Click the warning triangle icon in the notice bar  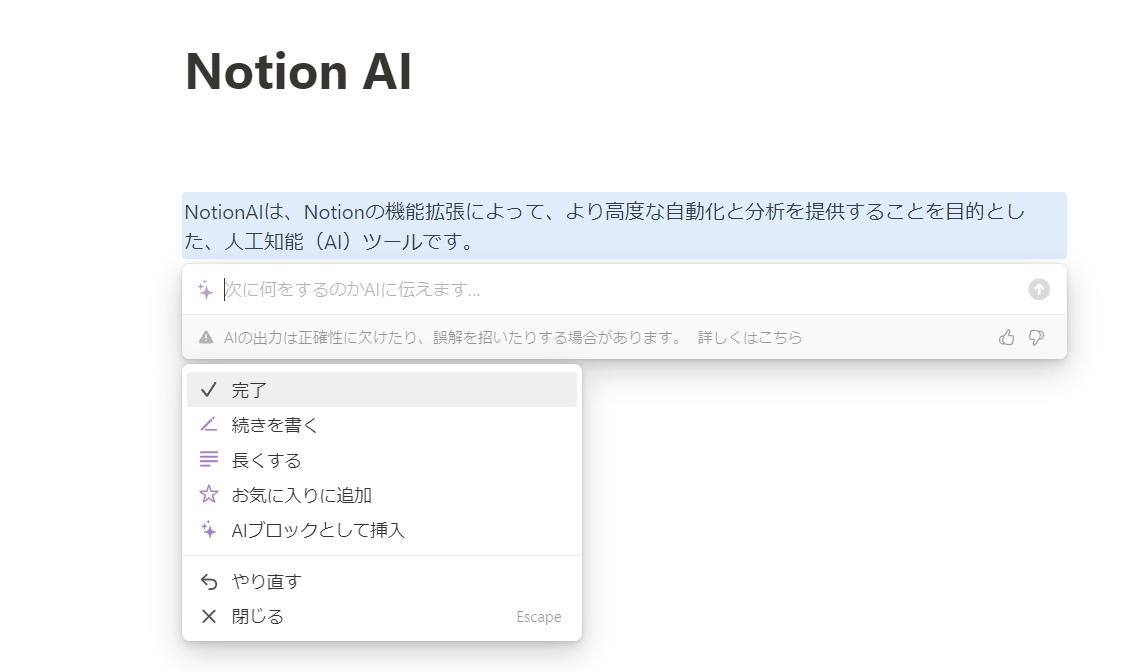[x=205, y=337]
